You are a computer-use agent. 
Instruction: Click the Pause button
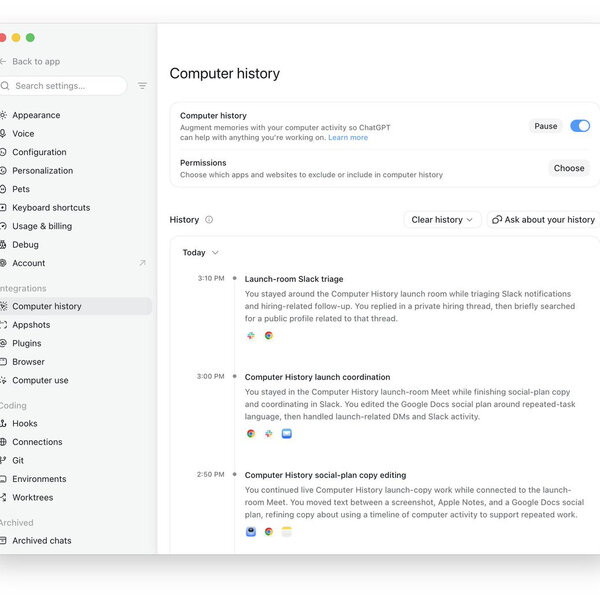(546, 126)
